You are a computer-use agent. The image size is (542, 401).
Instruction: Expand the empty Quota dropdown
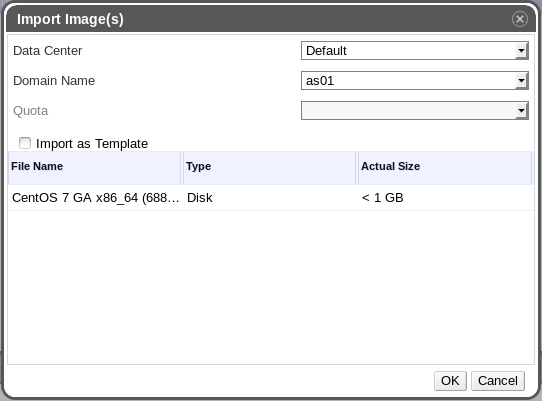point(414,111)
